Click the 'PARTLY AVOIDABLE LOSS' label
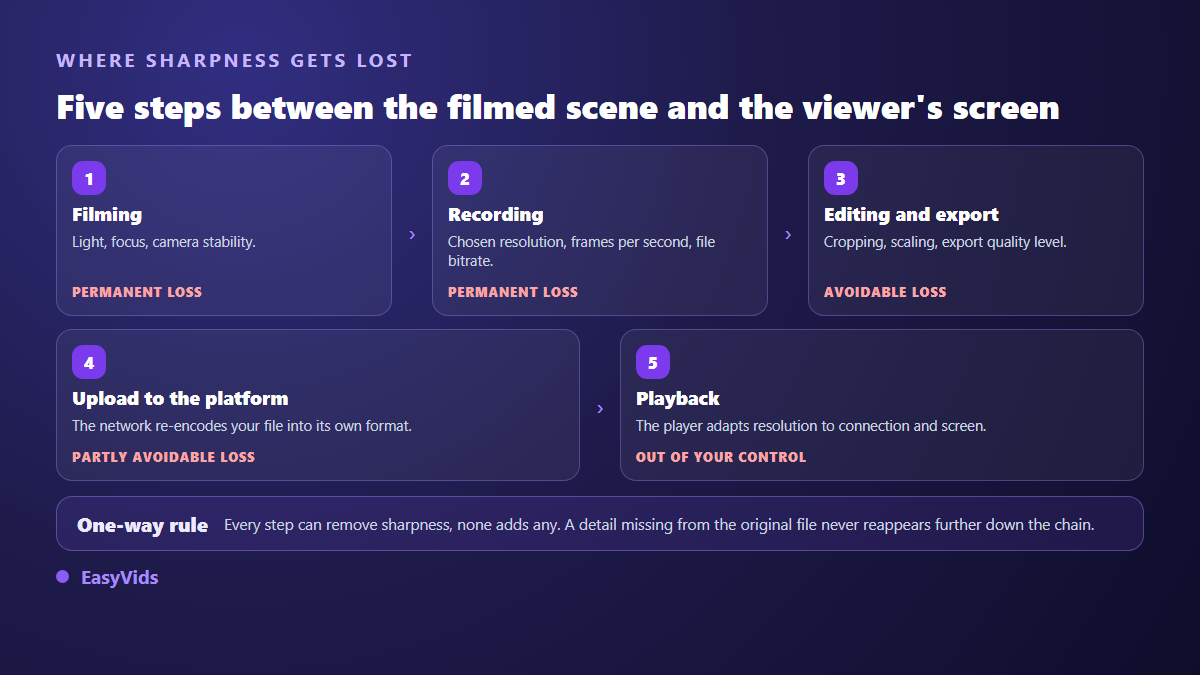The height and width of the screenshot is (675, 1200). [164, 457]
